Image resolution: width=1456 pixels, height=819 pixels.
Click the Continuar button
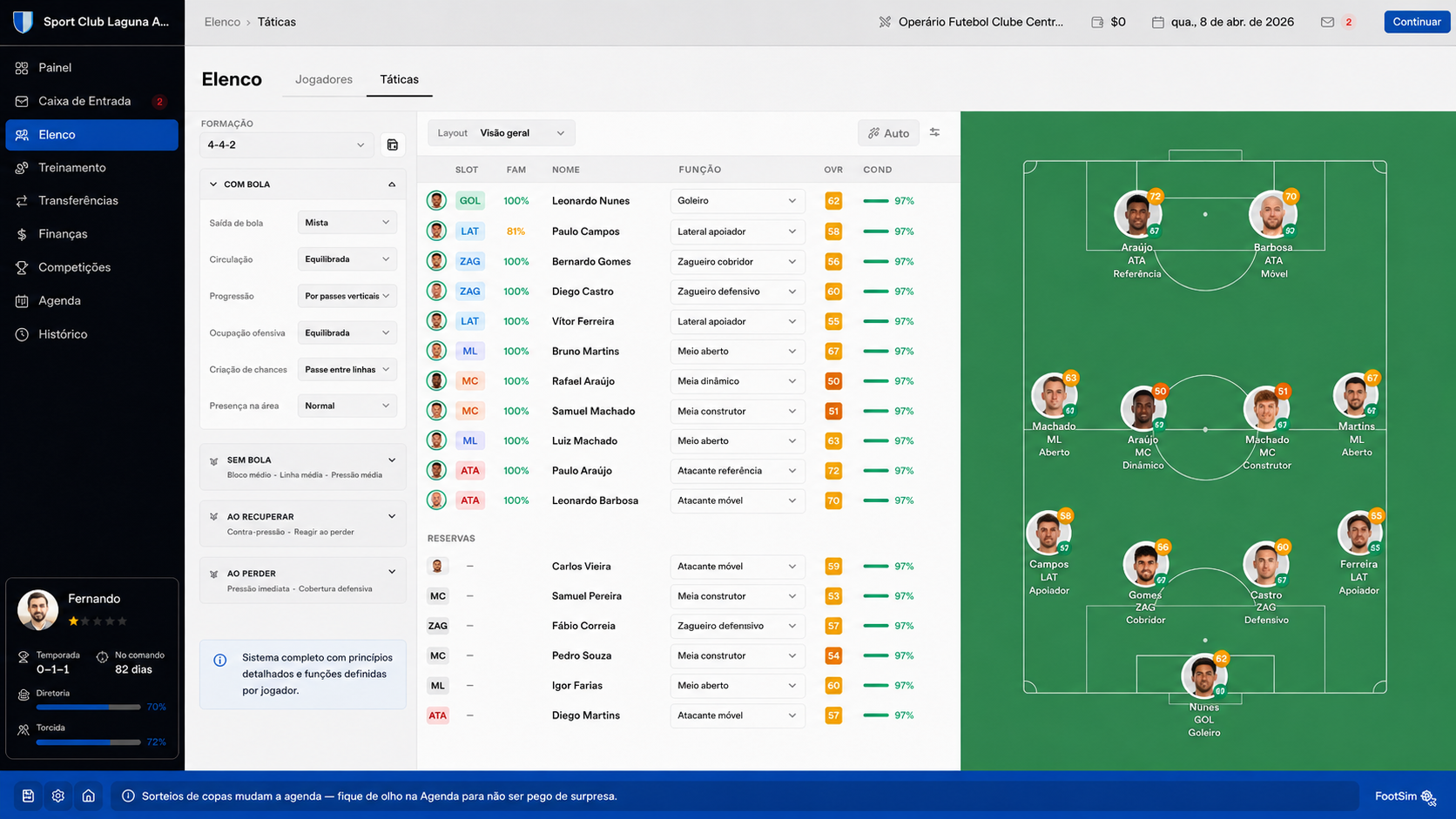(x=1417, y=22)
